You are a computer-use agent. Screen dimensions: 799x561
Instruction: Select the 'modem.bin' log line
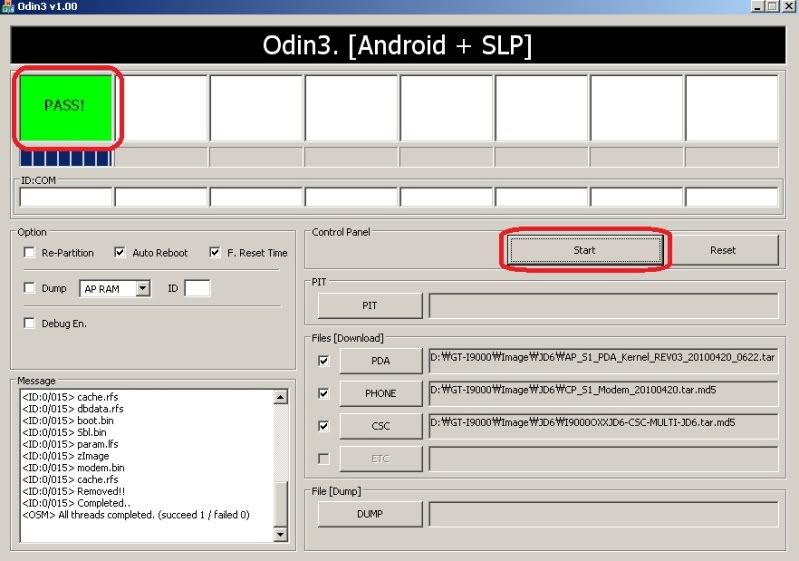73,468
